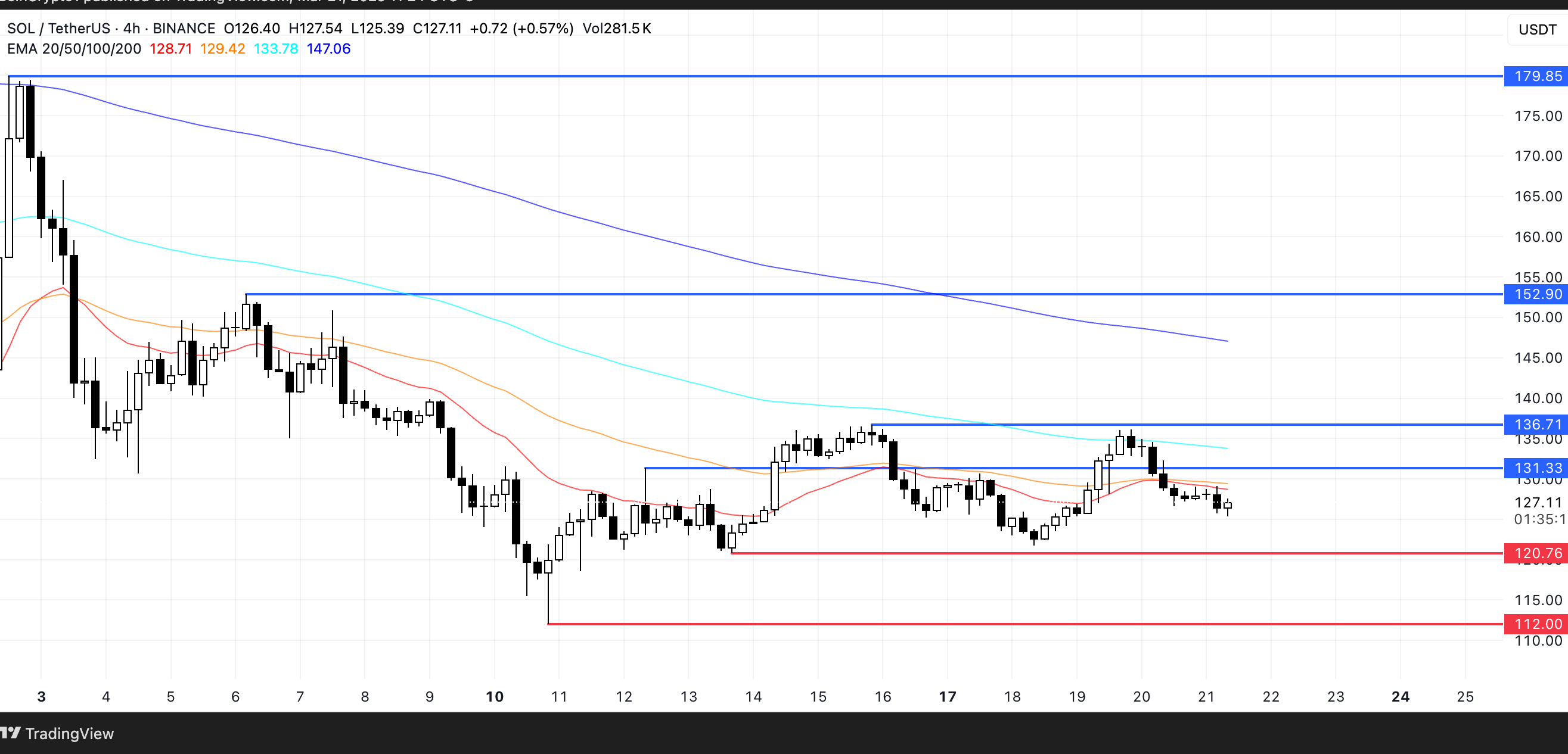Viewport: 1568px width, 754px height.
Task: Click date 21 on the time axis
Action: (x=1206, y=697)
